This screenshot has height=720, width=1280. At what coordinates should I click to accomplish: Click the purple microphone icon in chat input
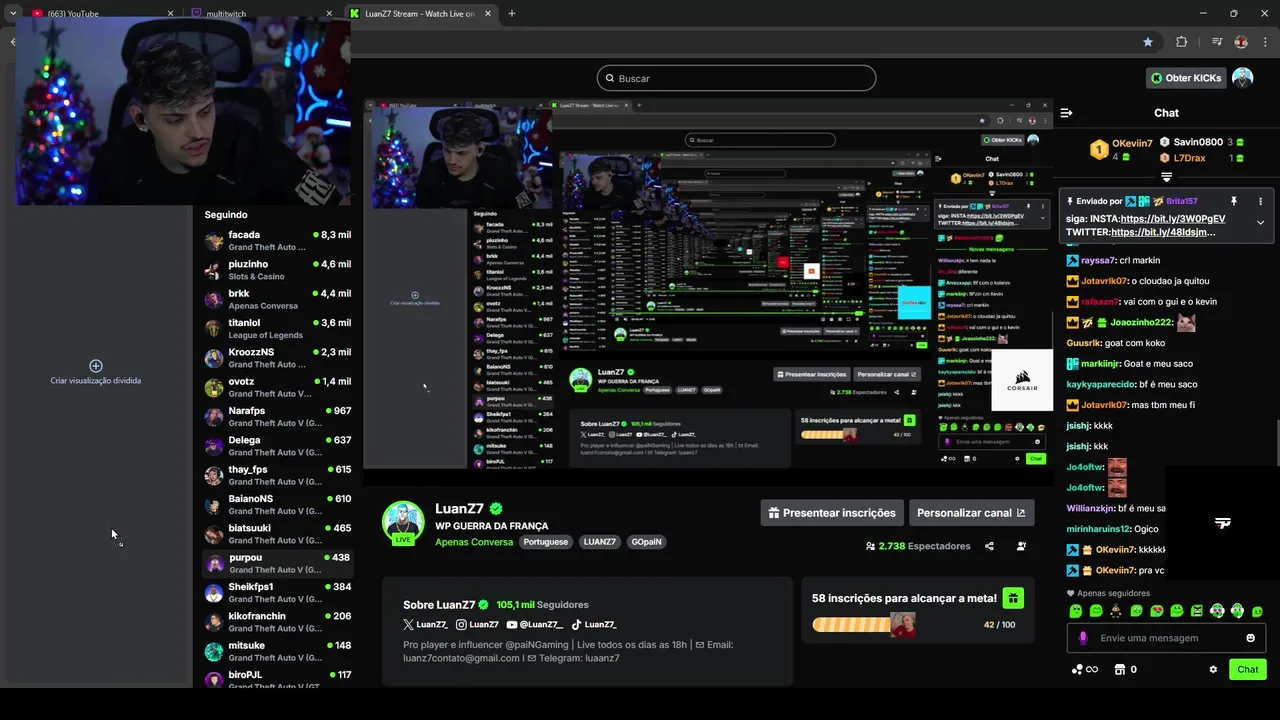(x=1083, y=638)
